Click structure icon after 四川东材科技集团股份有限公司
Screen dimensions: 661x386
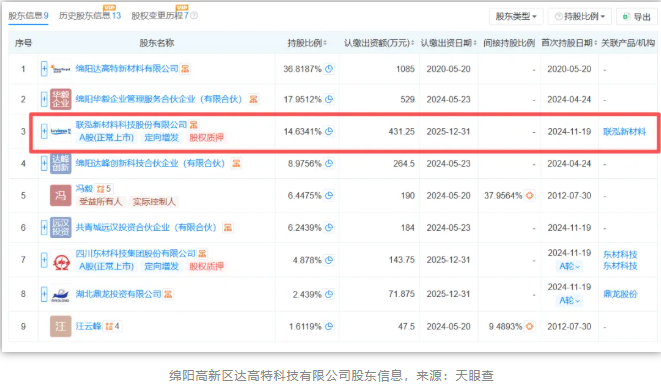(202, 254)
